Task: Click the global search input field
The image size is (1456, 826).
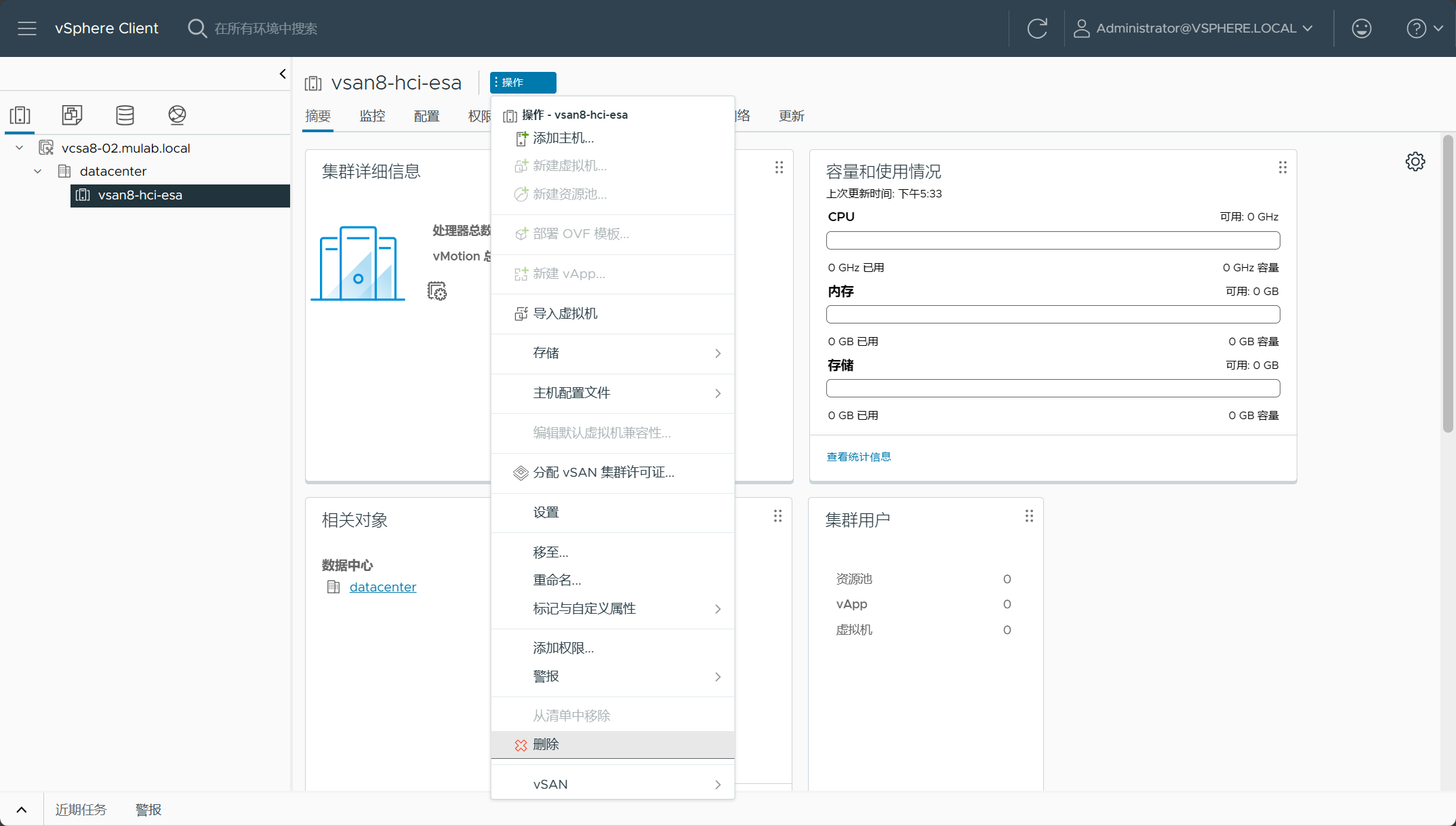Action: pyautogui.click(x=266, y=28)
